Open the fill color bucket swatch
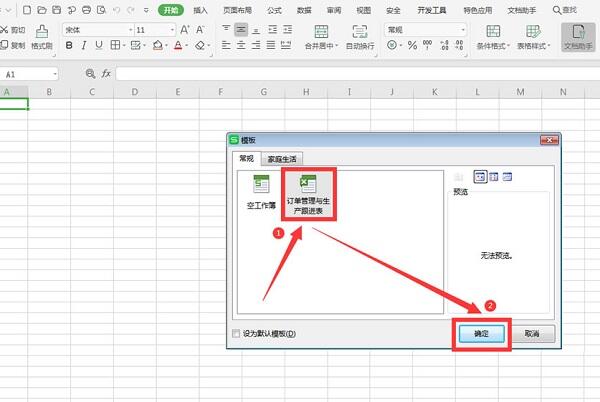 [x=157, y=45]
